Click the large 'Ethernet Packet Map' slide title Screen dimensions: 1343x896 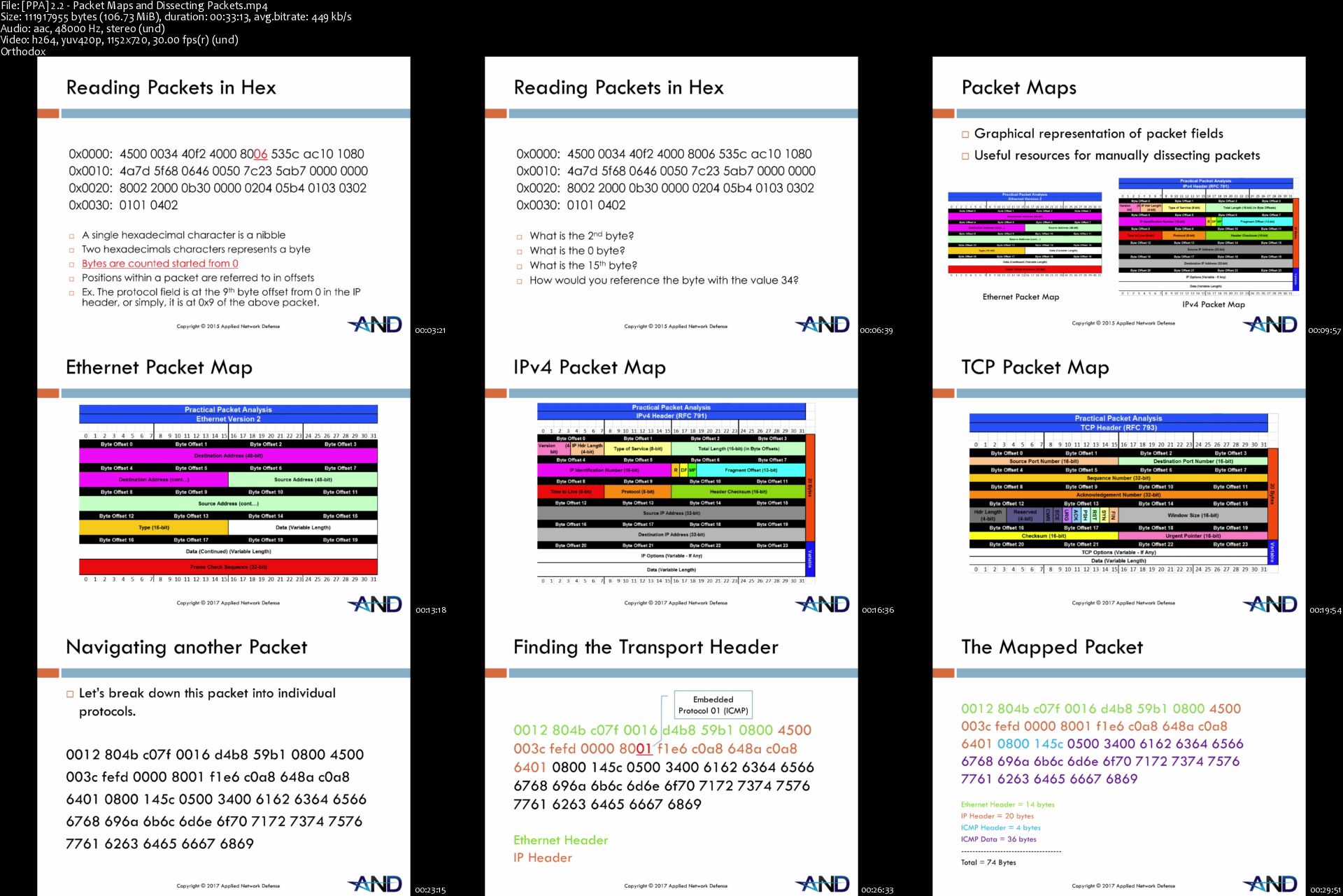click(x=159, y=368)
